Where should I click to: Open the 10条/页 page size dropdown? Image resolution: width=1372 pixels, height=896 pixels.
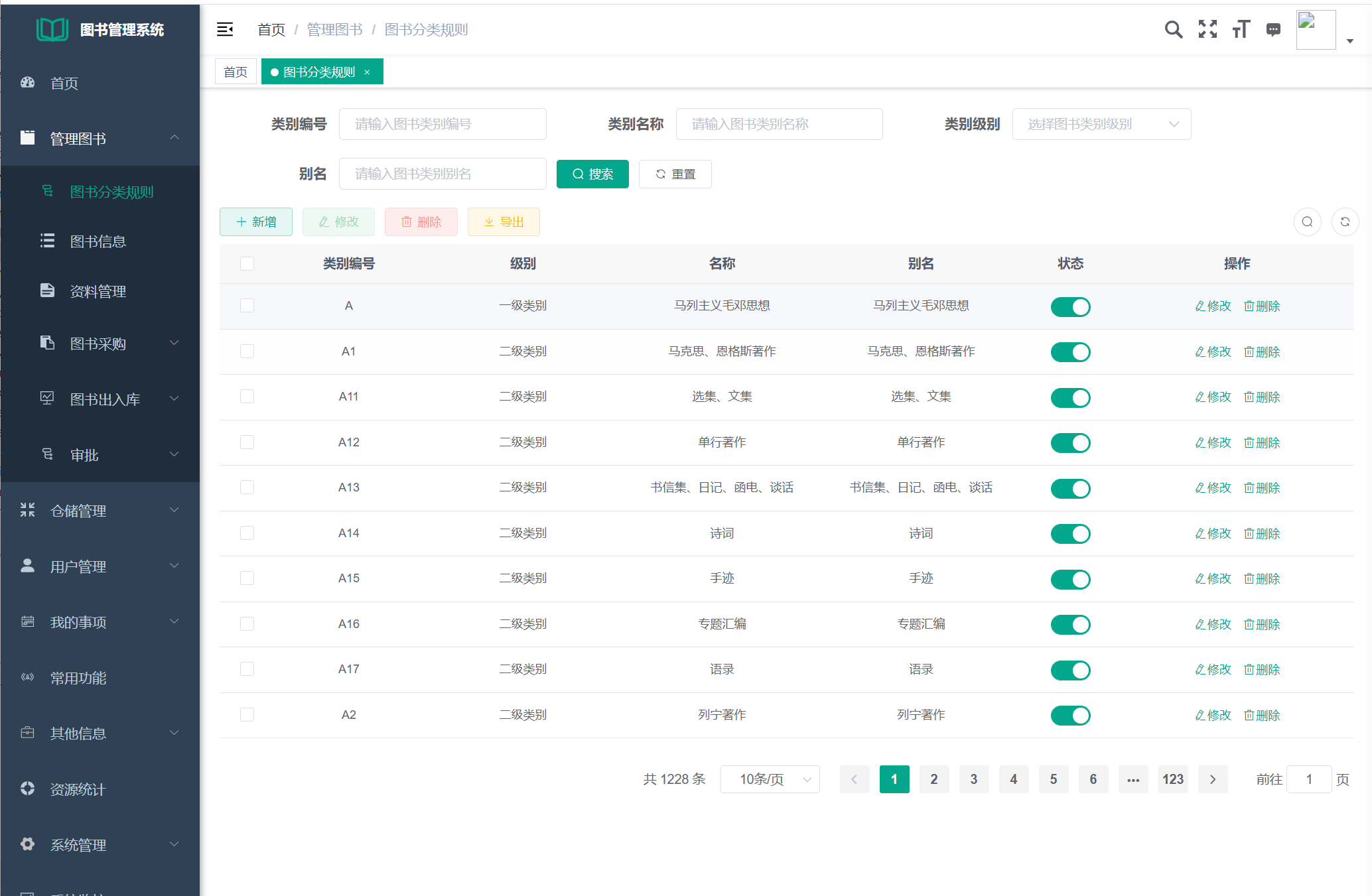tap(770, 779)
